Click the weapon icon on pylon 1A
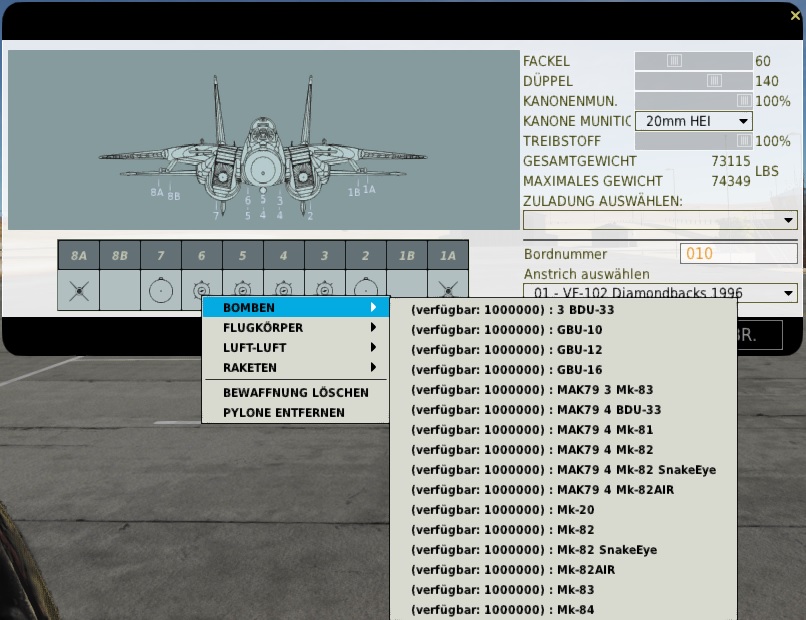 coord(448,290)
